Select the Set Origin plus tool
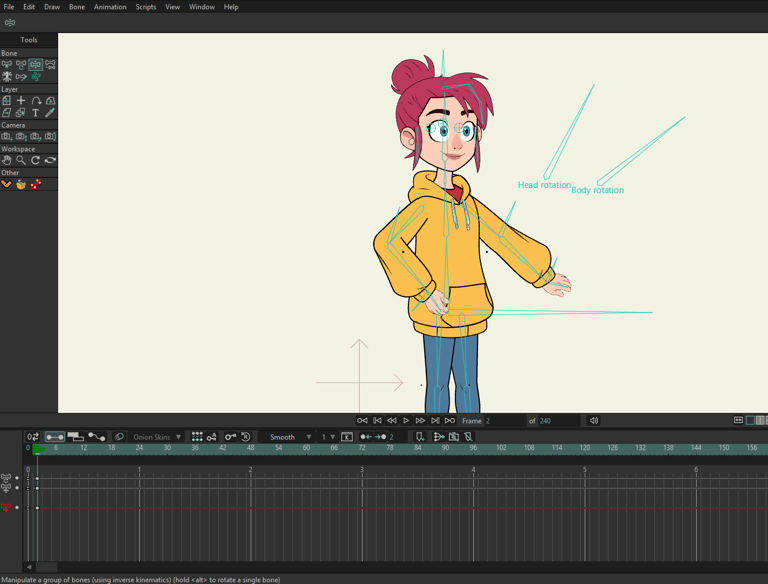 [x=21, y=101]
